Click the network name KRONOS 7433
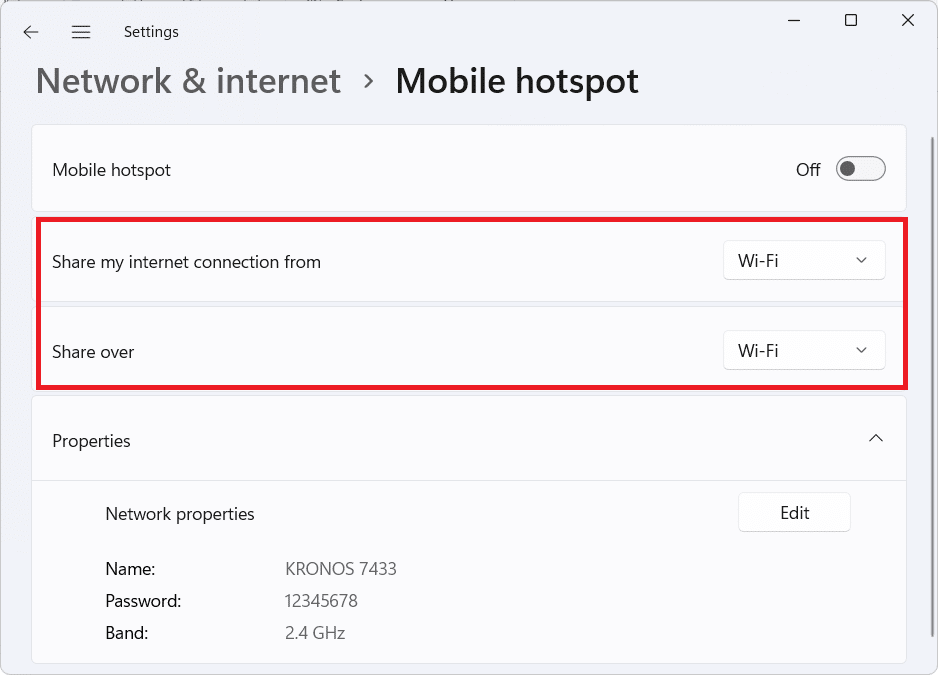 341,569
